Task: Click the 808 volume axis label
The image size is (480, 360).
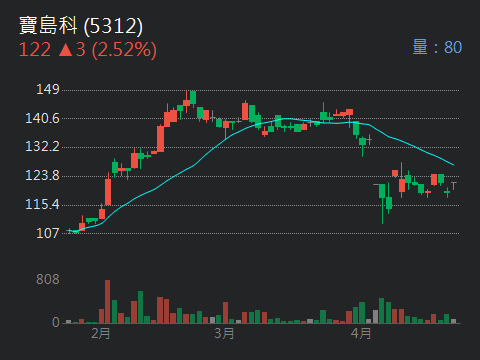Action: (48, 279)
